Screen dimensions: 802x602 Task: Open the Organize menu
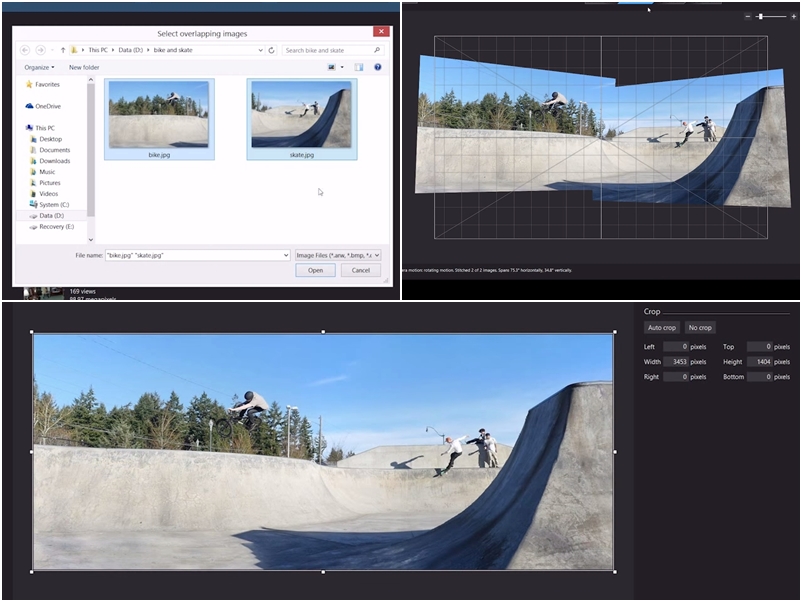coord(39,67)
